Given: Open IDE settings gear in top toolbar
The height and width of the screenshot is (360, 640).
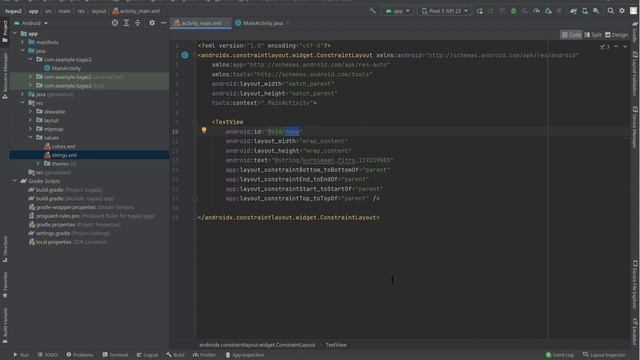Looking at the screenshot, I should 622,11.
